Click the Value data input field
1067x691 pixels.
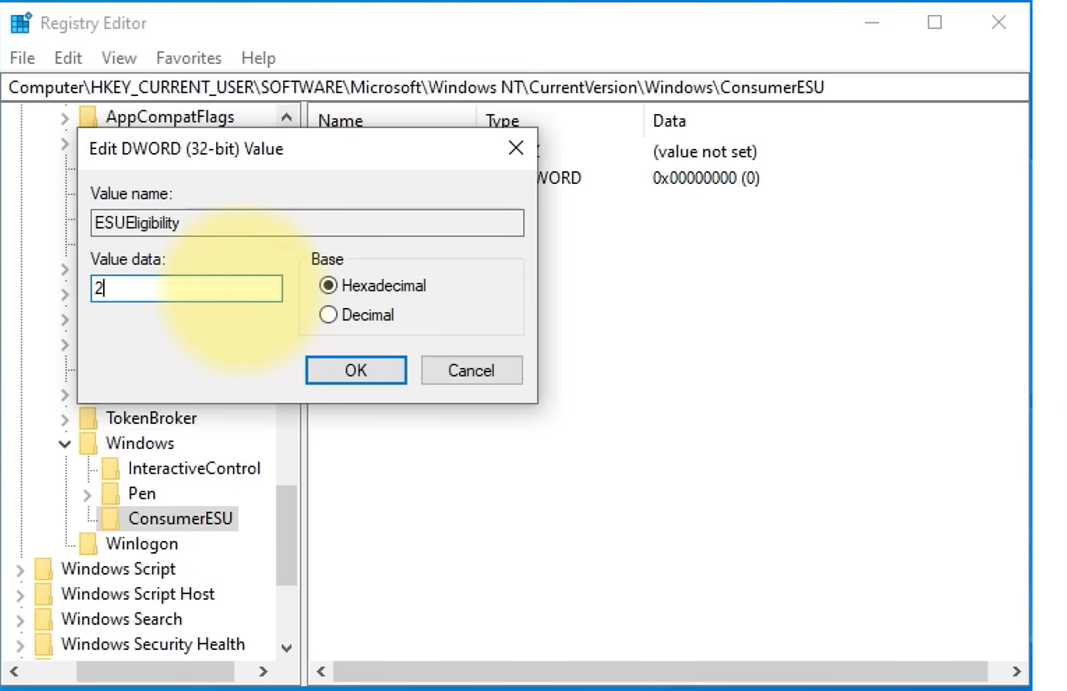[x=186, y=289]
